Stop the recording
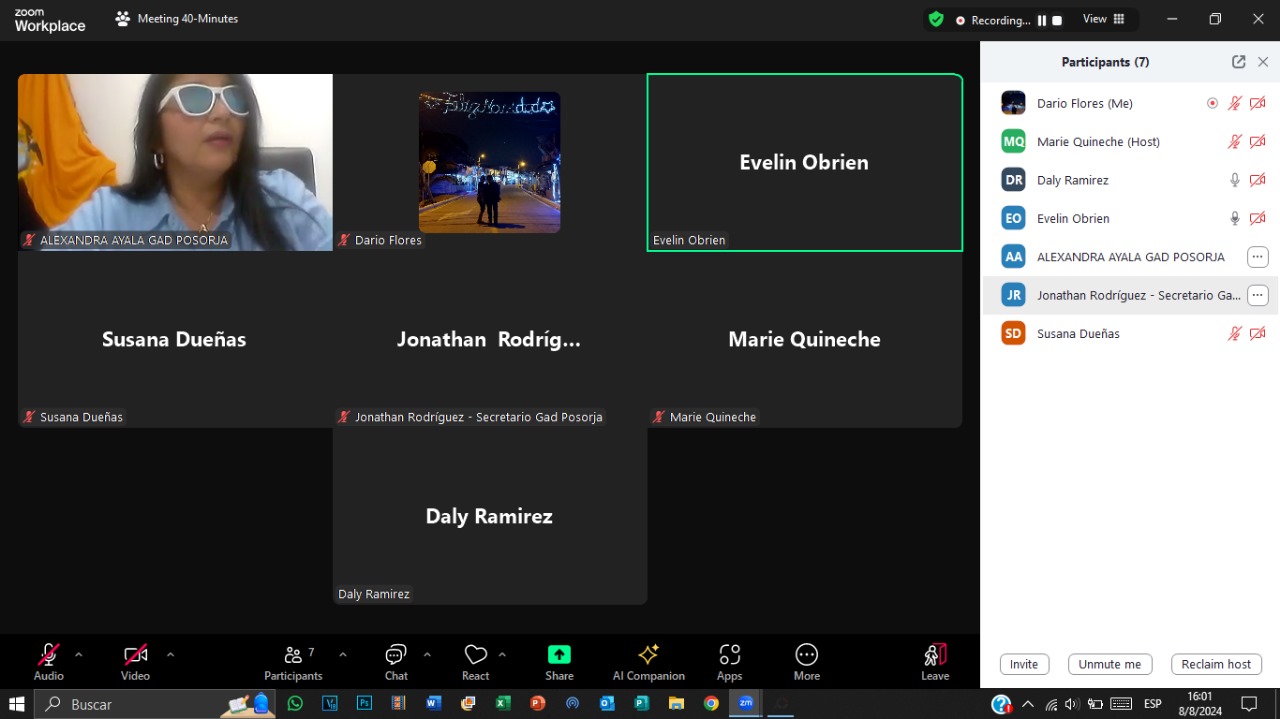This screenshot has width=1280, height=719. (x=1057, y=20)
